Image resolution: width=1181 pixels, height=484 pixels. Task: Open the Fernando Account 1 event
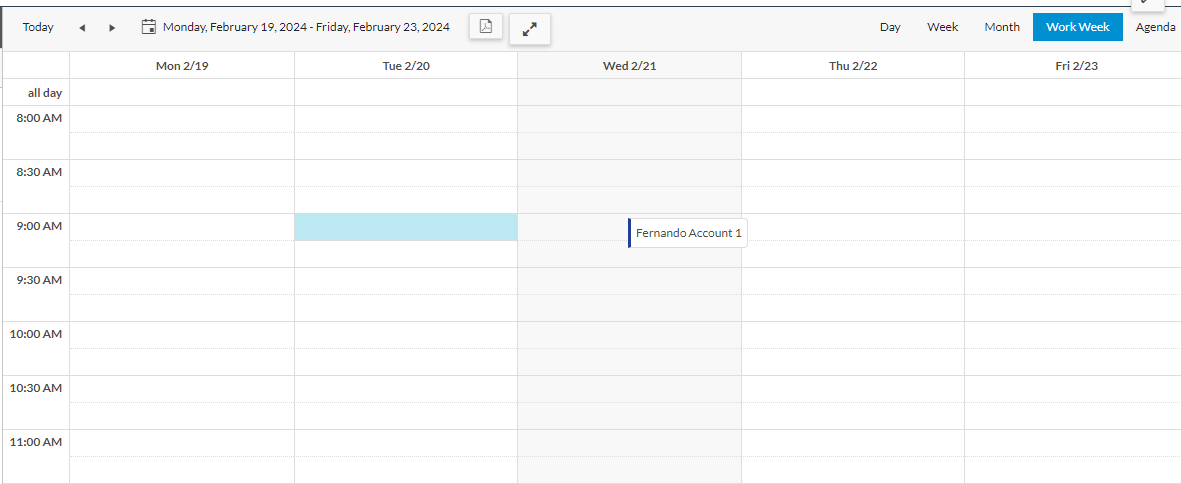tap(688, 233)
